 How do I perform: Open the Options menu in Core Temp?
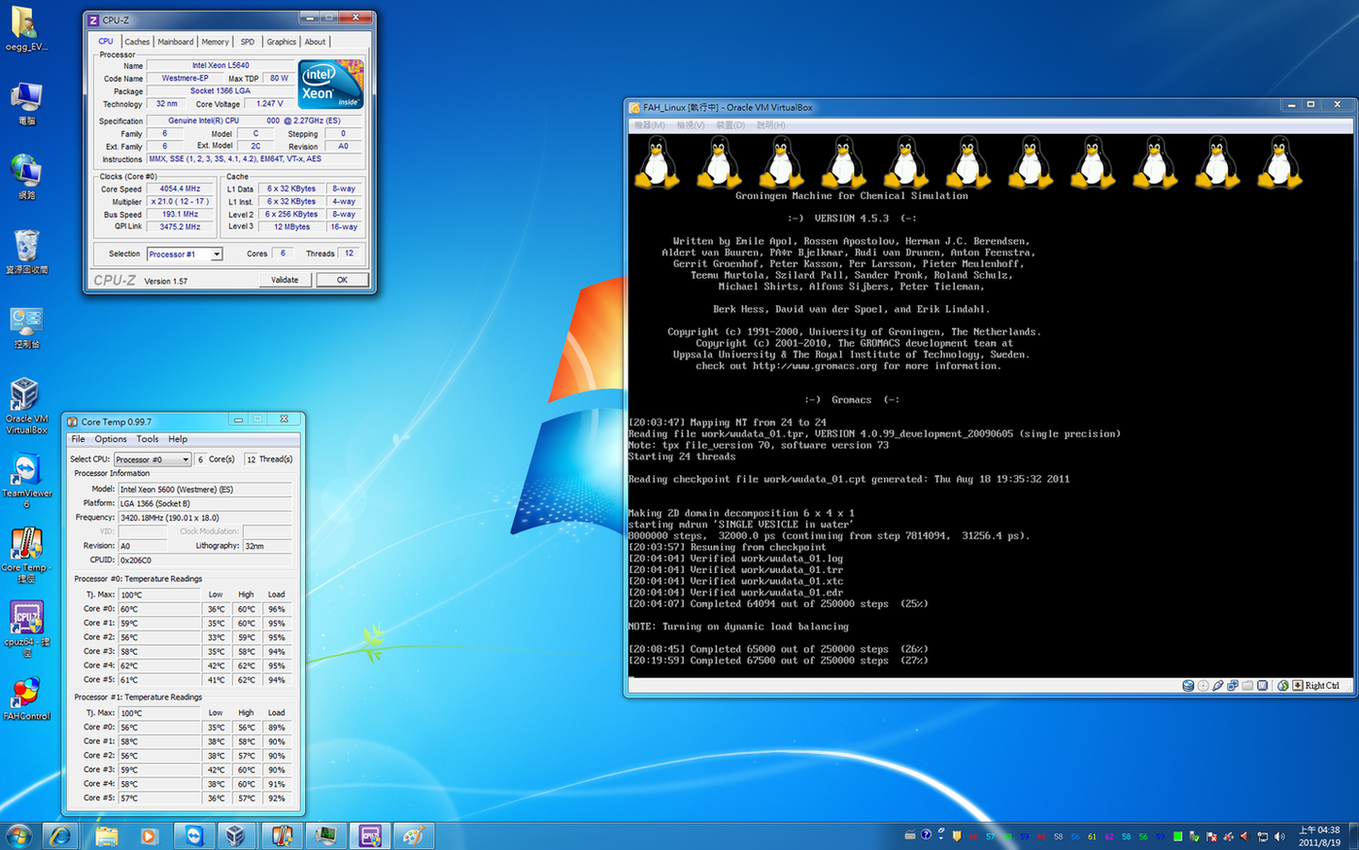tap(111, 439)
